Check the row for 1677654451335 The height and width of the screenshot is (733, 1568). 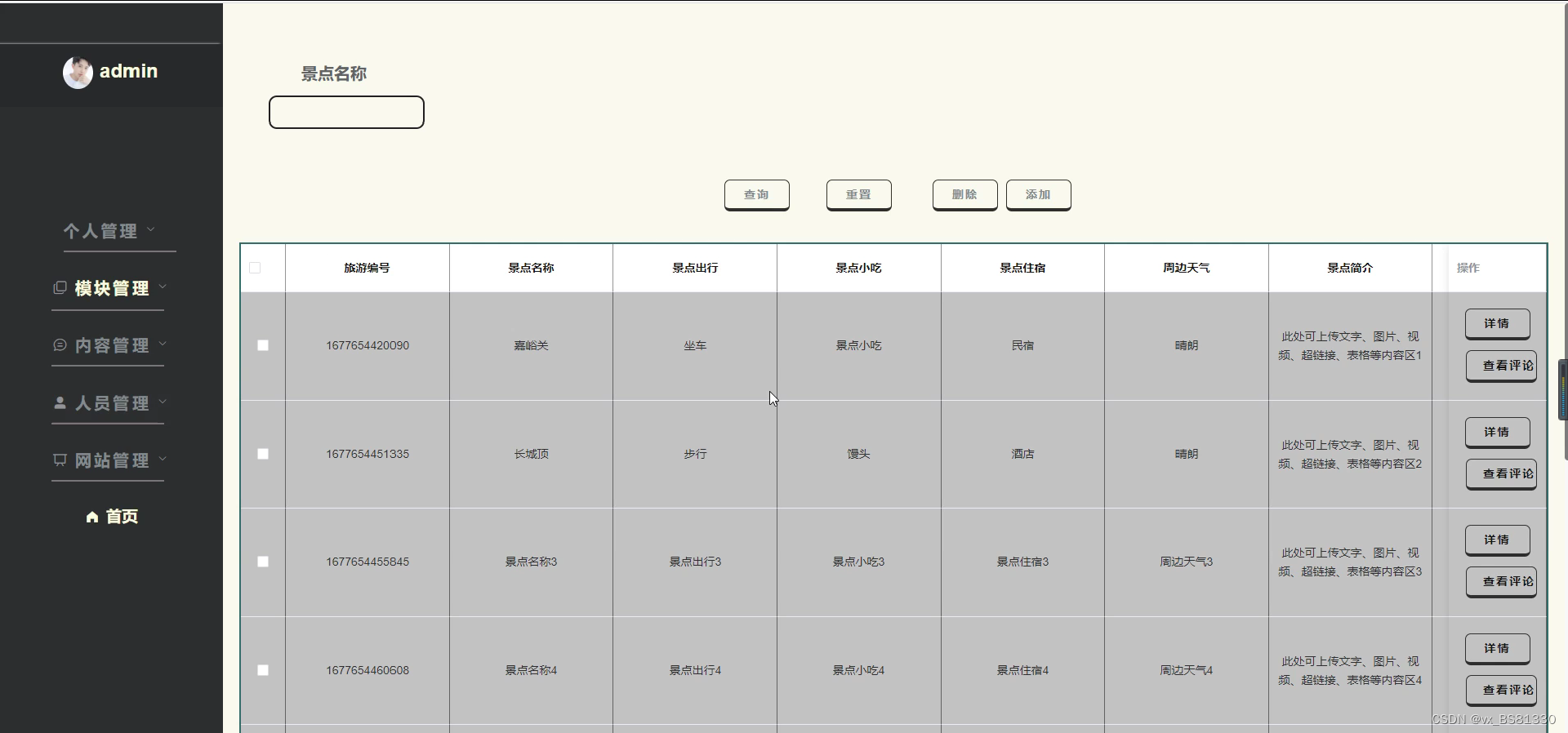[x=263, y=454]
